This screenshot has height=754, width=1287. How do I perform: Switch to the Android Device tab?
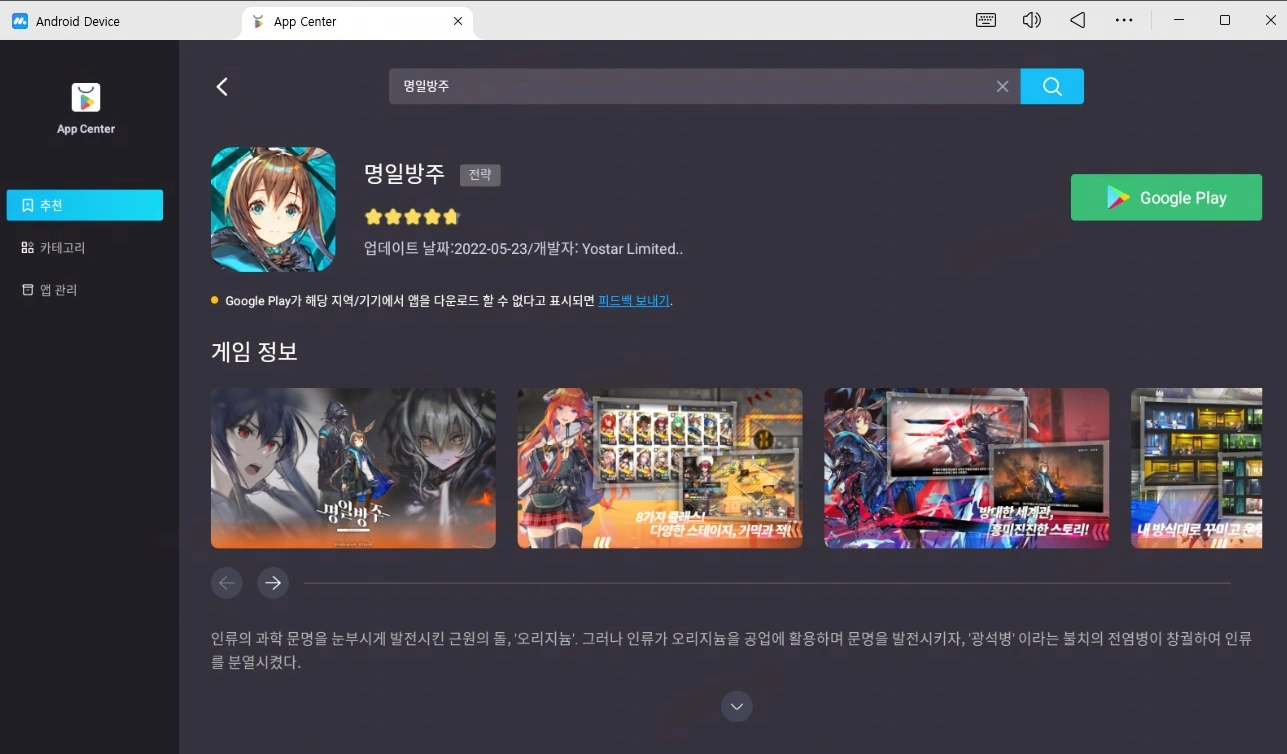(70, 20)
